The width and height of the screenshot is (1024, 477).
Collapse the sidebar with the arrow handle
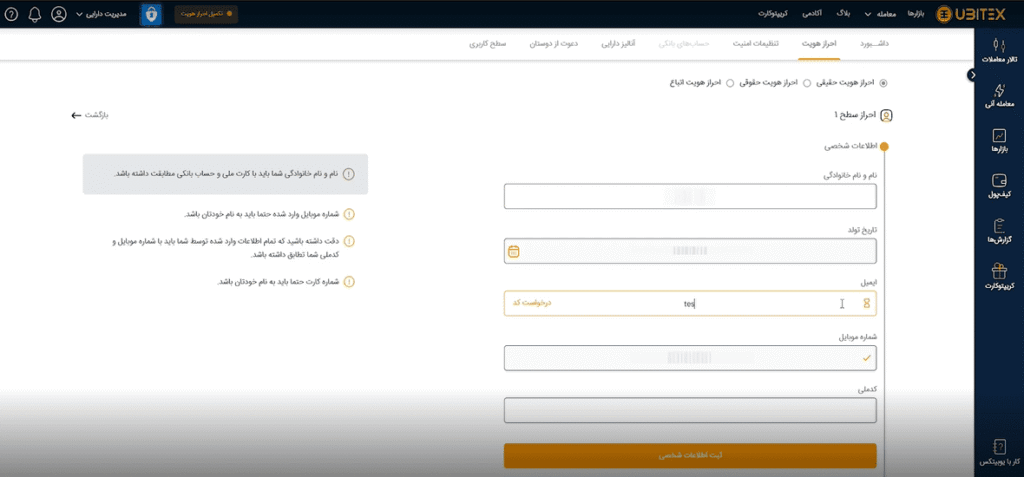click(x=972, y=75)
